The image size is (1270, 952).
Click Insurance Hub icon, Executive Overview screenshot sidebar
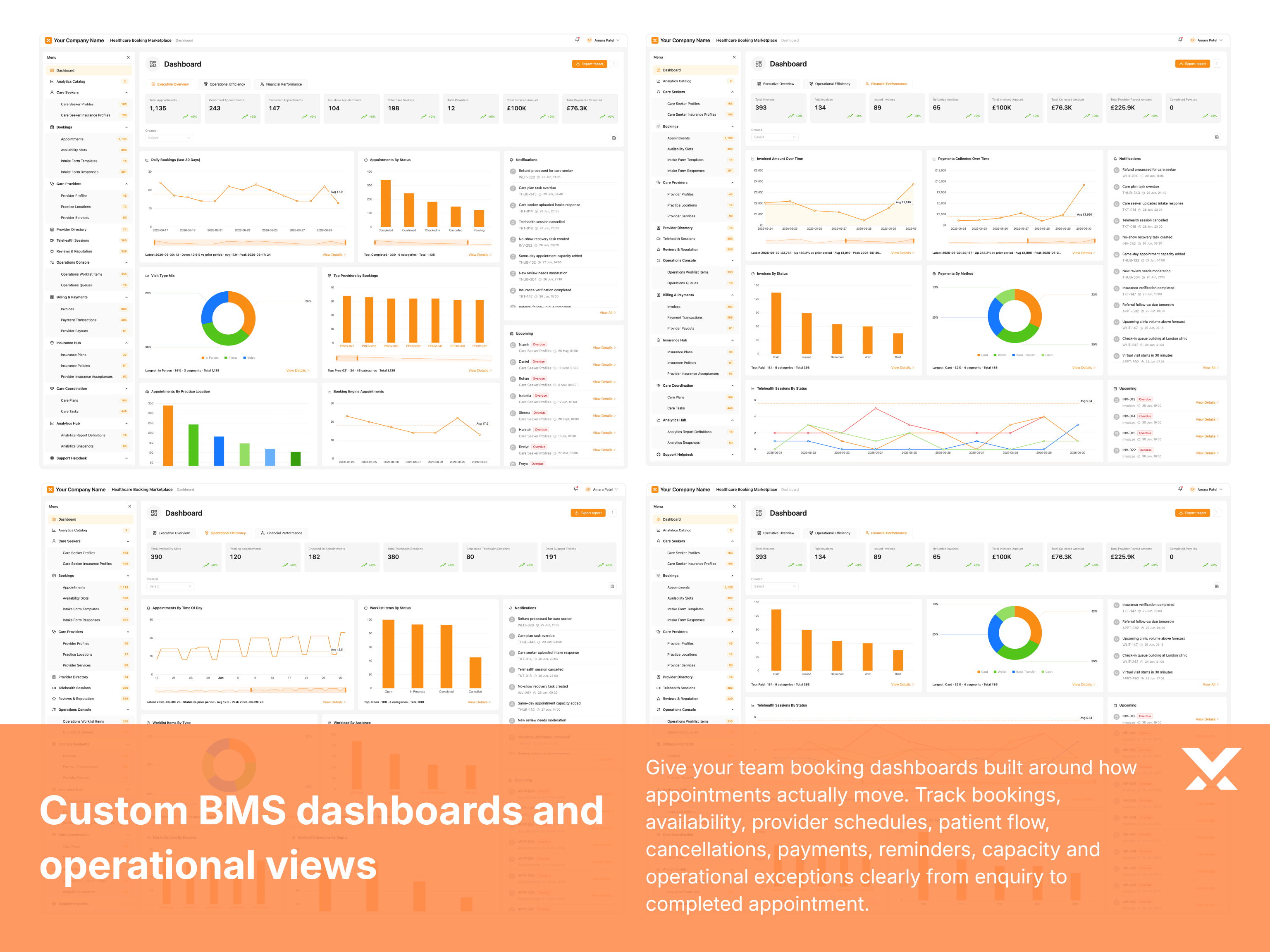coord(52,343)
